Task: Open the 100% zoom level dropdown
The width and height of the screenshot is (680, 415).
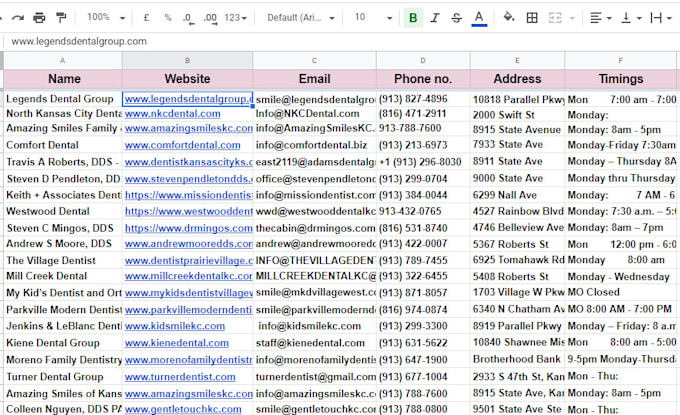Action: 106,17
